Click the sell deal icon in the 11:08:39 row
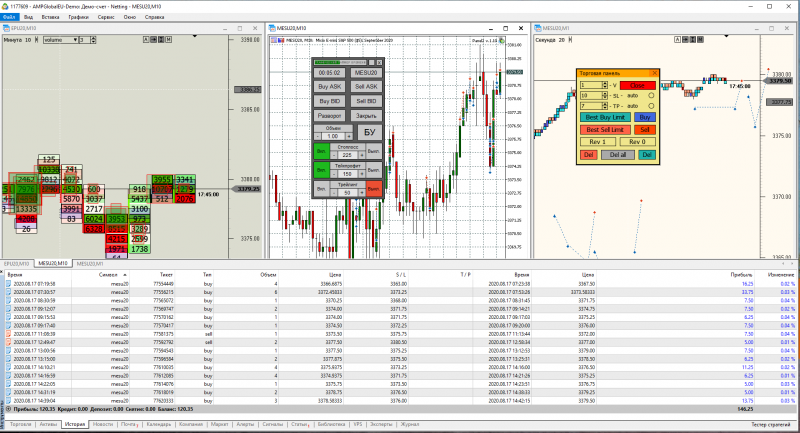The image size is (800, 433). (8, 334)
